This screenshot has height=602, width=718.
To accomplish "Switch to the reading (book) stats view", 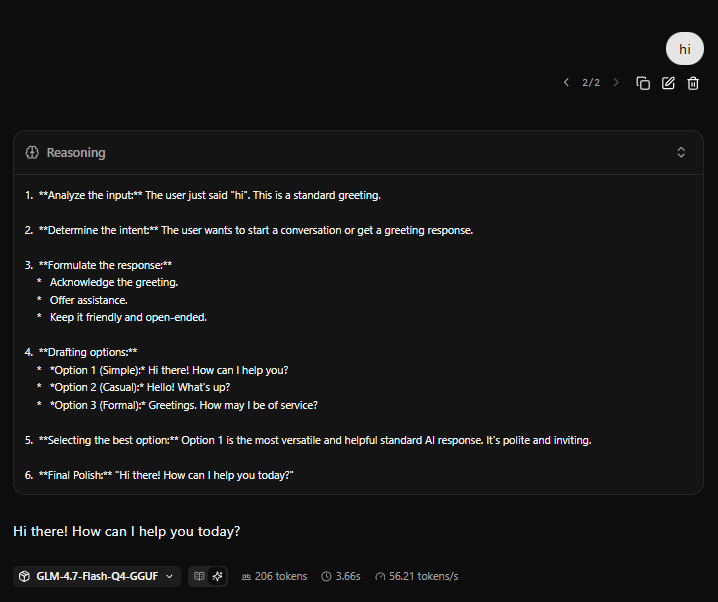I will click(x=199, y=576).
